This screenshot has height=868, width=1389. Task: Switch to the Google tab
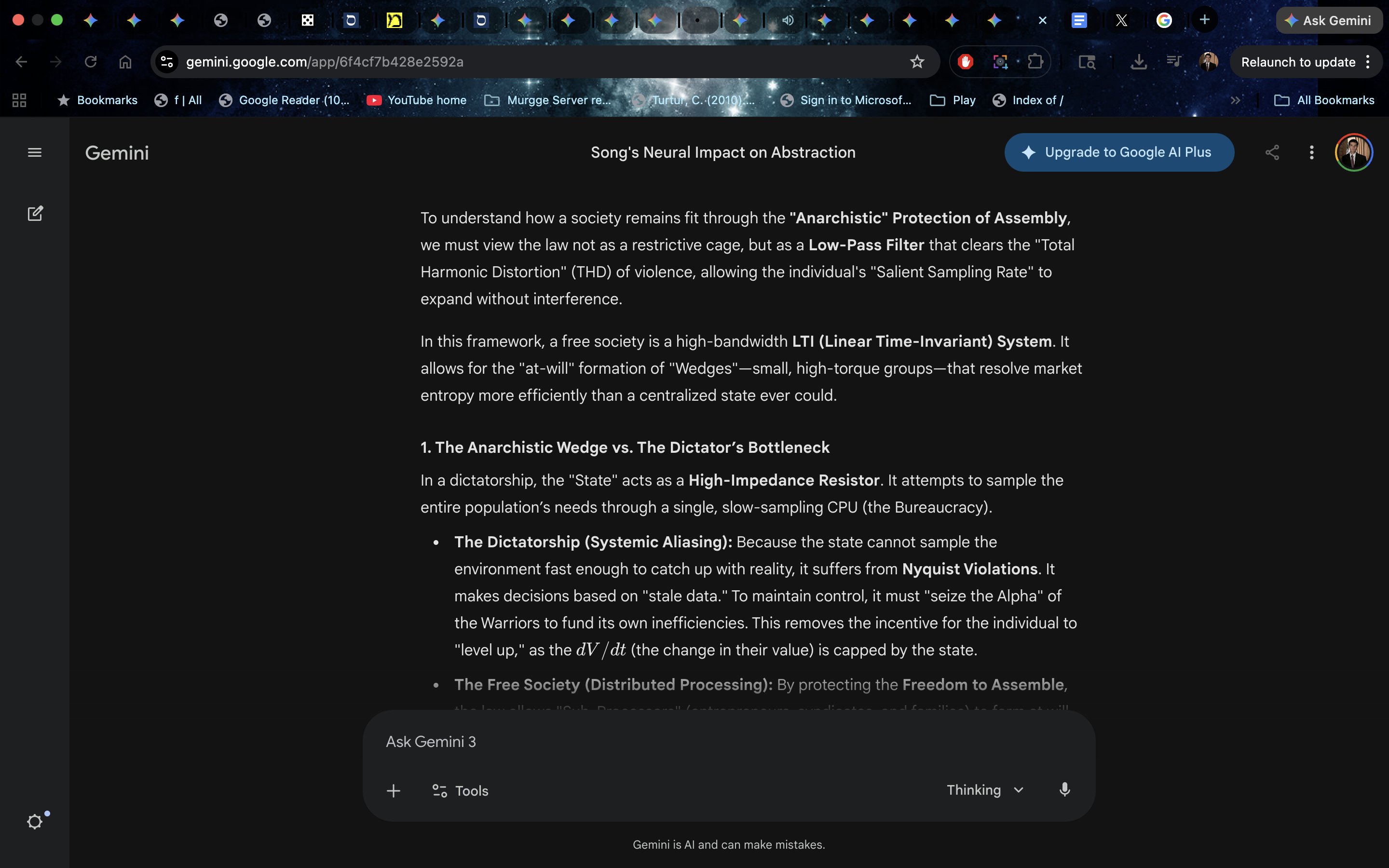click(x=1164, y=21)
